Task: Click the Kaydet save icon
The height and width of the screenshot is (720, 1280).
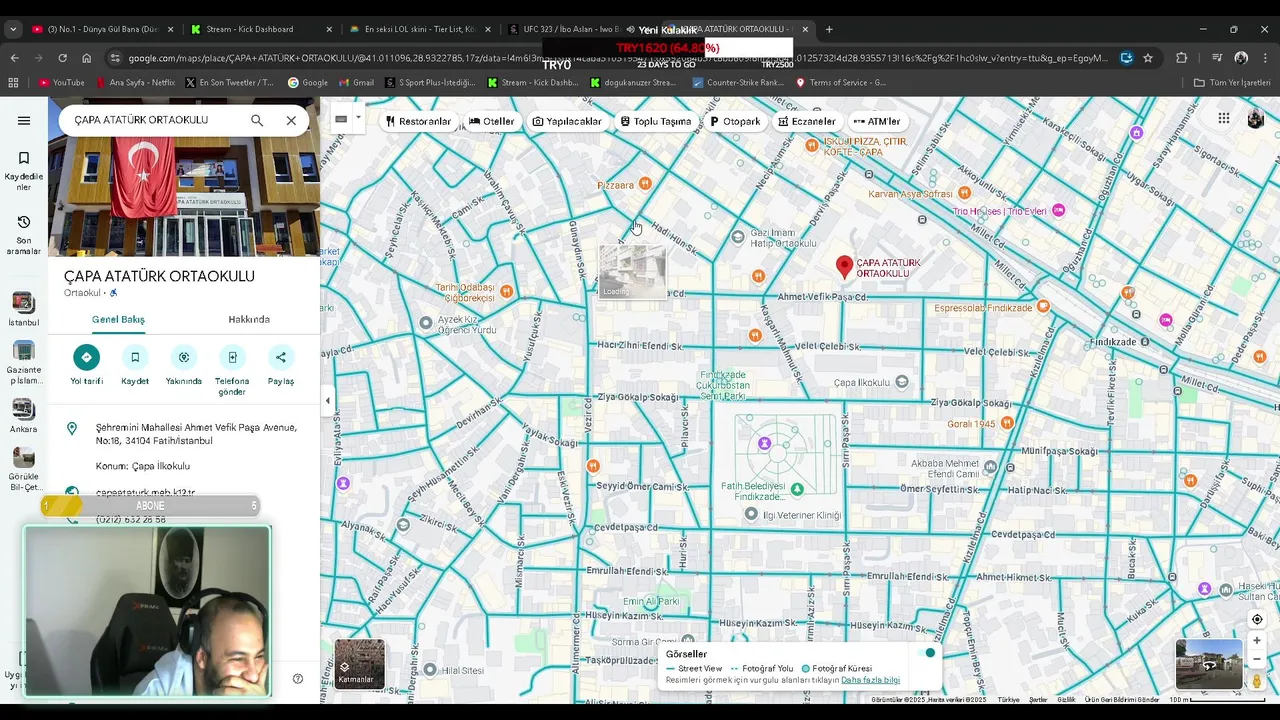Action: pyautogui.click(x=135, y=357)
